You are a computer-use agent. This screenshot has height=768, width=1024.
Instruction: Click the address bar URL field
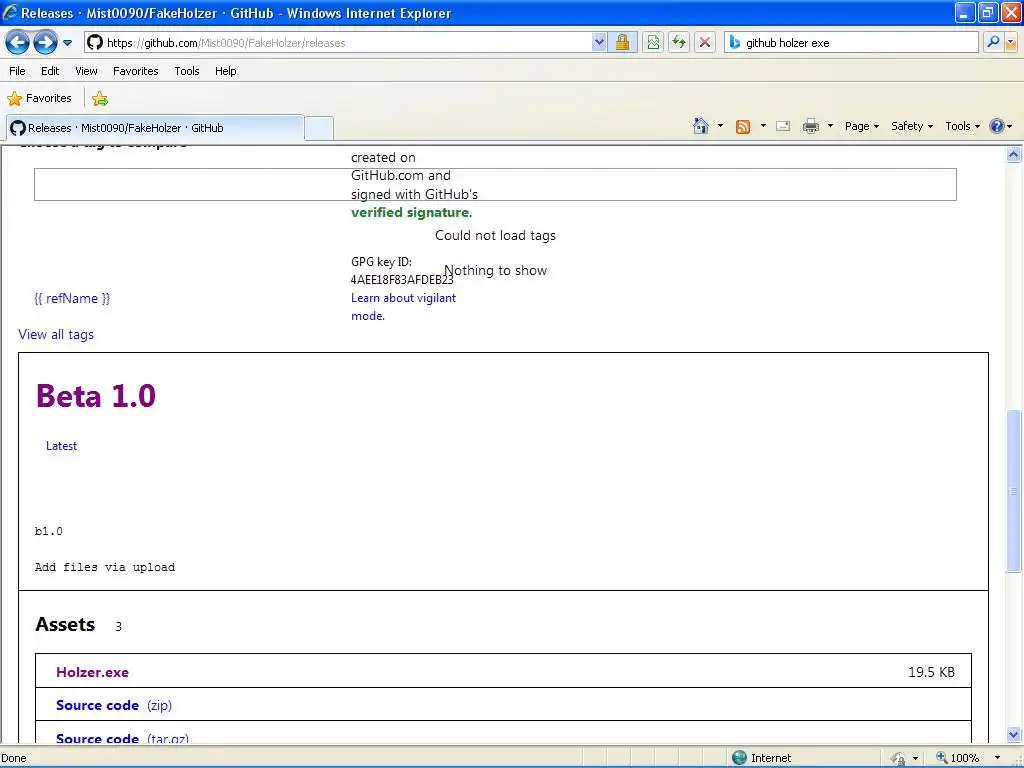[347, 43]
